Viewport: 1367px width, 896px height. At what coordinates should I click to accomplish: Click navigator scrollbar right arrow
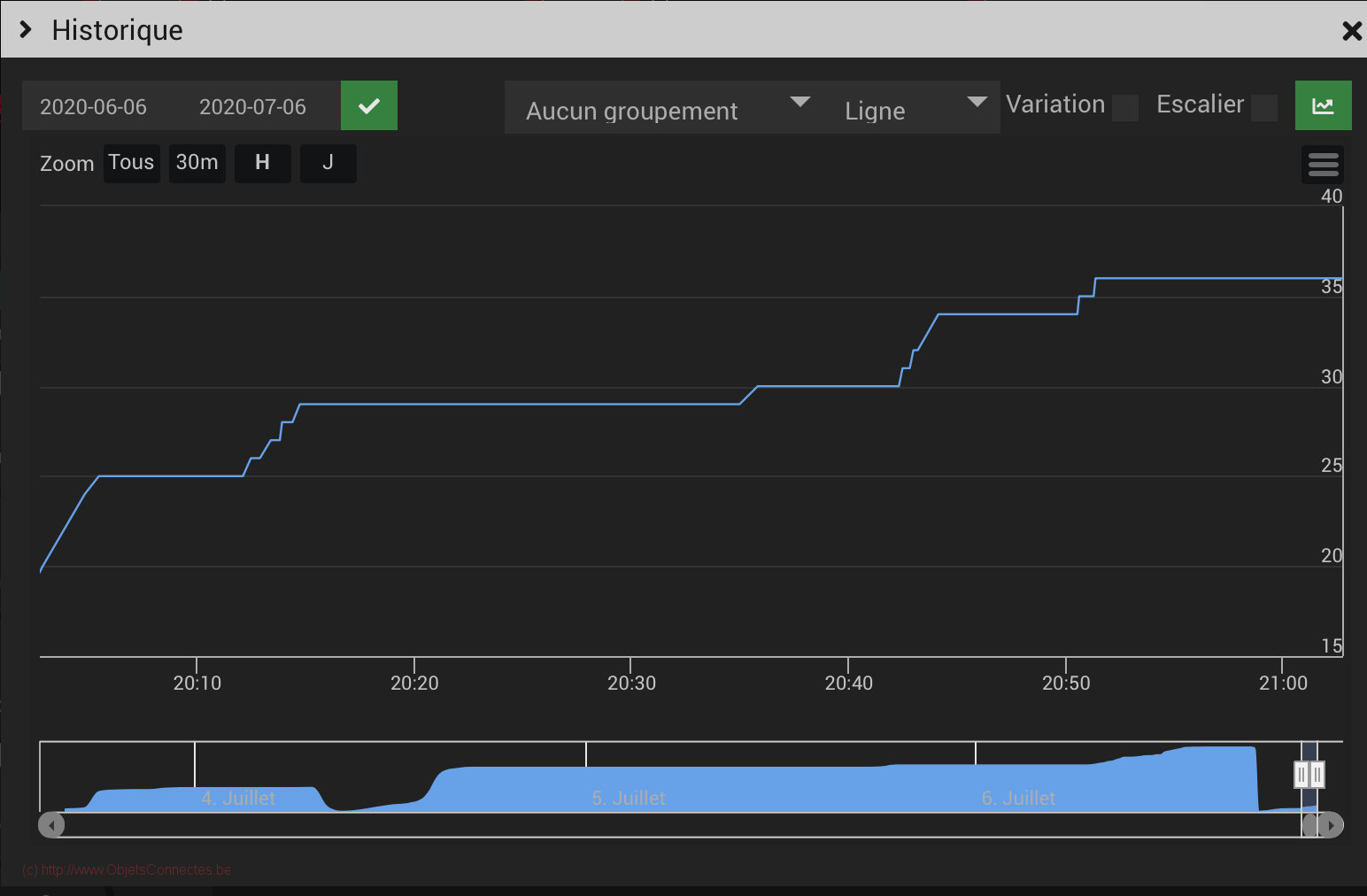click(1331, 825)
